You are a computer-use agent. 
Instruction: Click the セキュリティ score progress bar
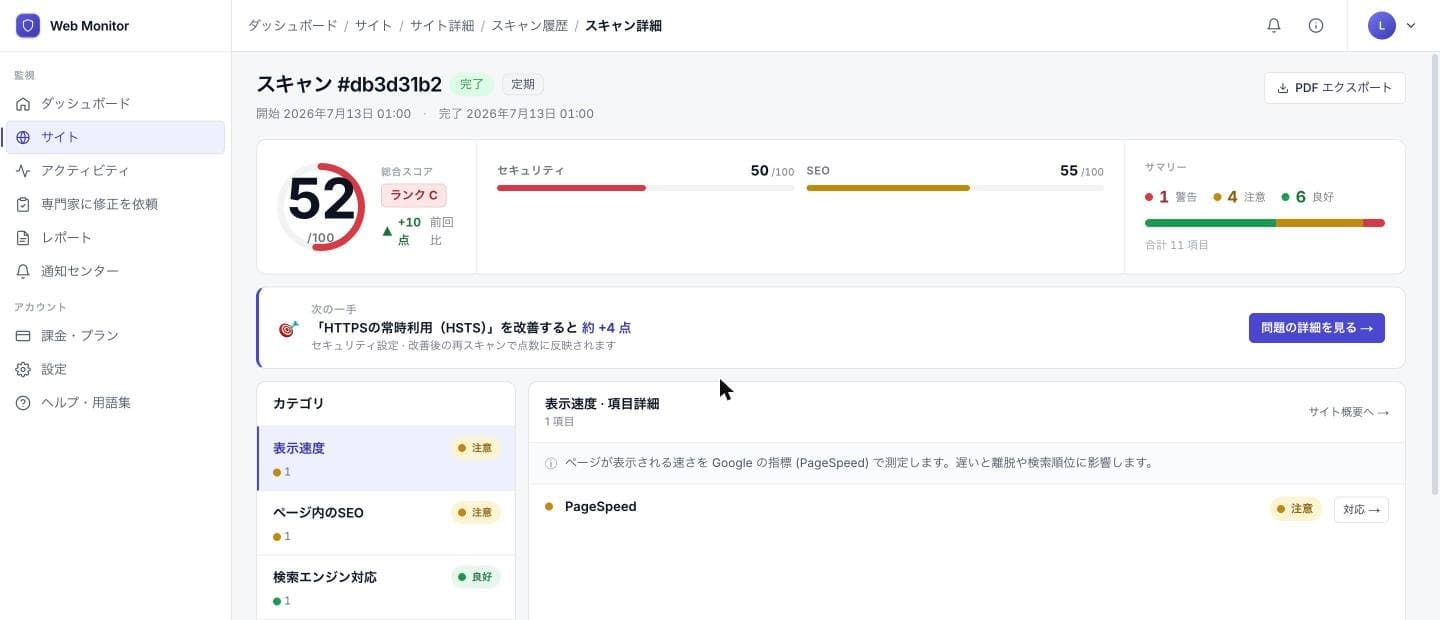(646, 188)
